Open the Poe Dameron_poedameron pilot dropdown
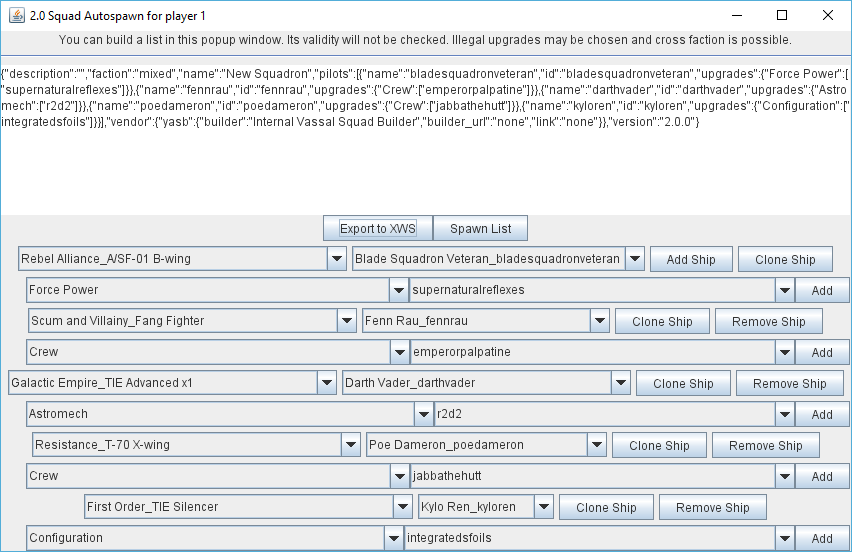Screen dimensions: 852x552 (486, 444)
